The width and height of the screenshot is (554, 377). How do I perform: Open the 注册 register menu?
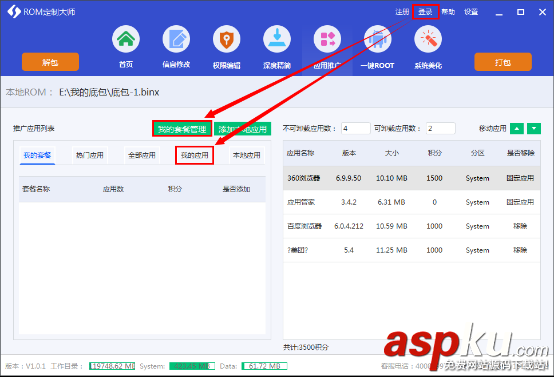point(402,12)
